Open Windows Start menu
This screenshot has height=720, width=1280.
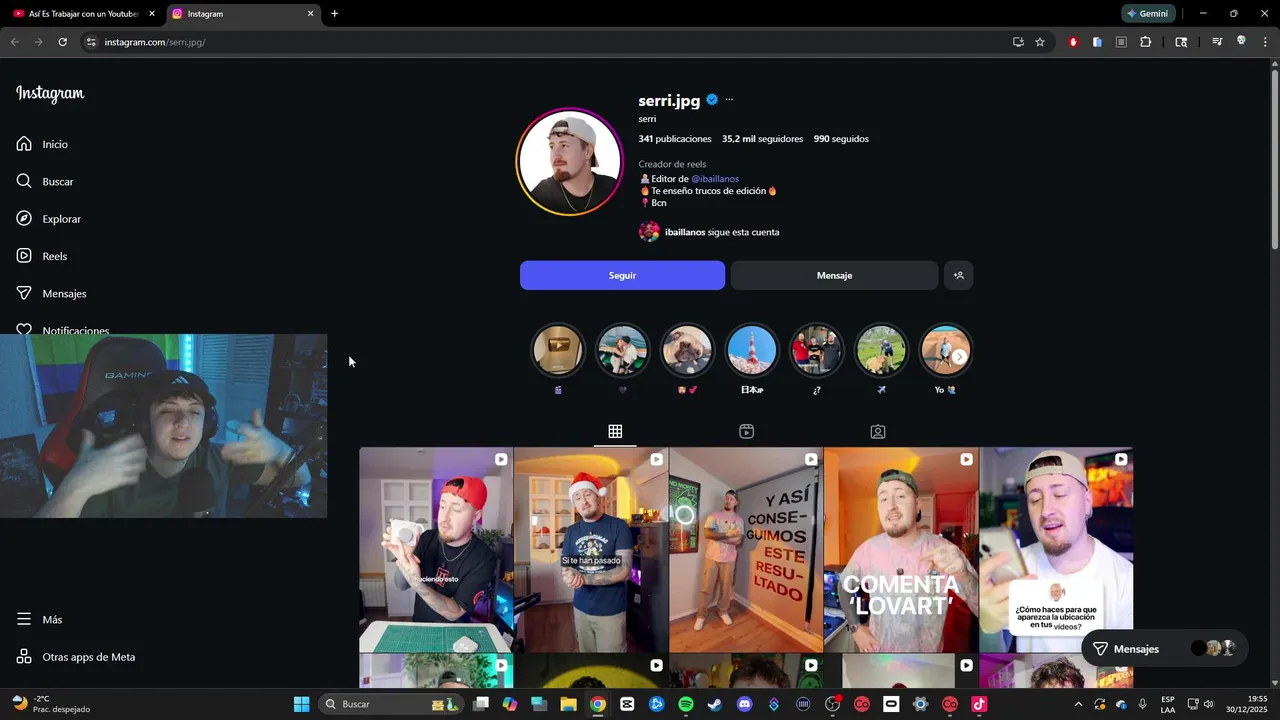pos(301,704)
